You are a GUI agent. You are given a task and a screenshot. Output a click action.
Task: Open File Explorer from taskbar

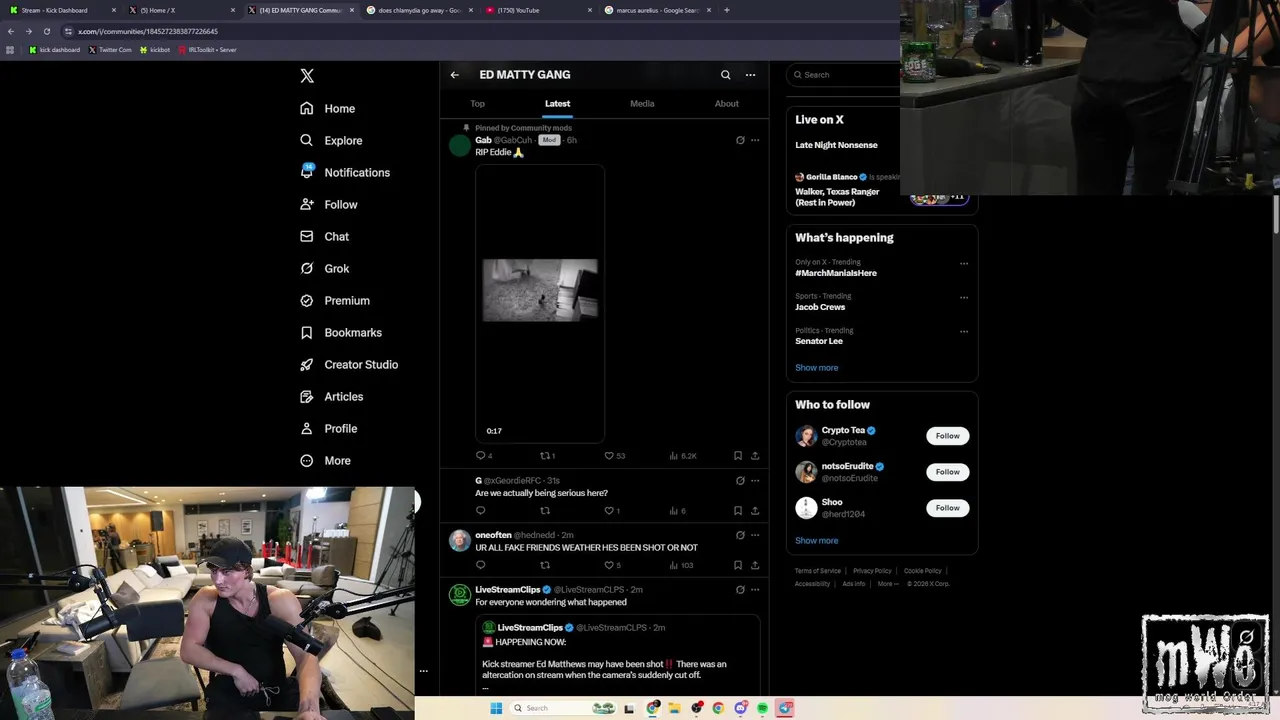point(674,708)
